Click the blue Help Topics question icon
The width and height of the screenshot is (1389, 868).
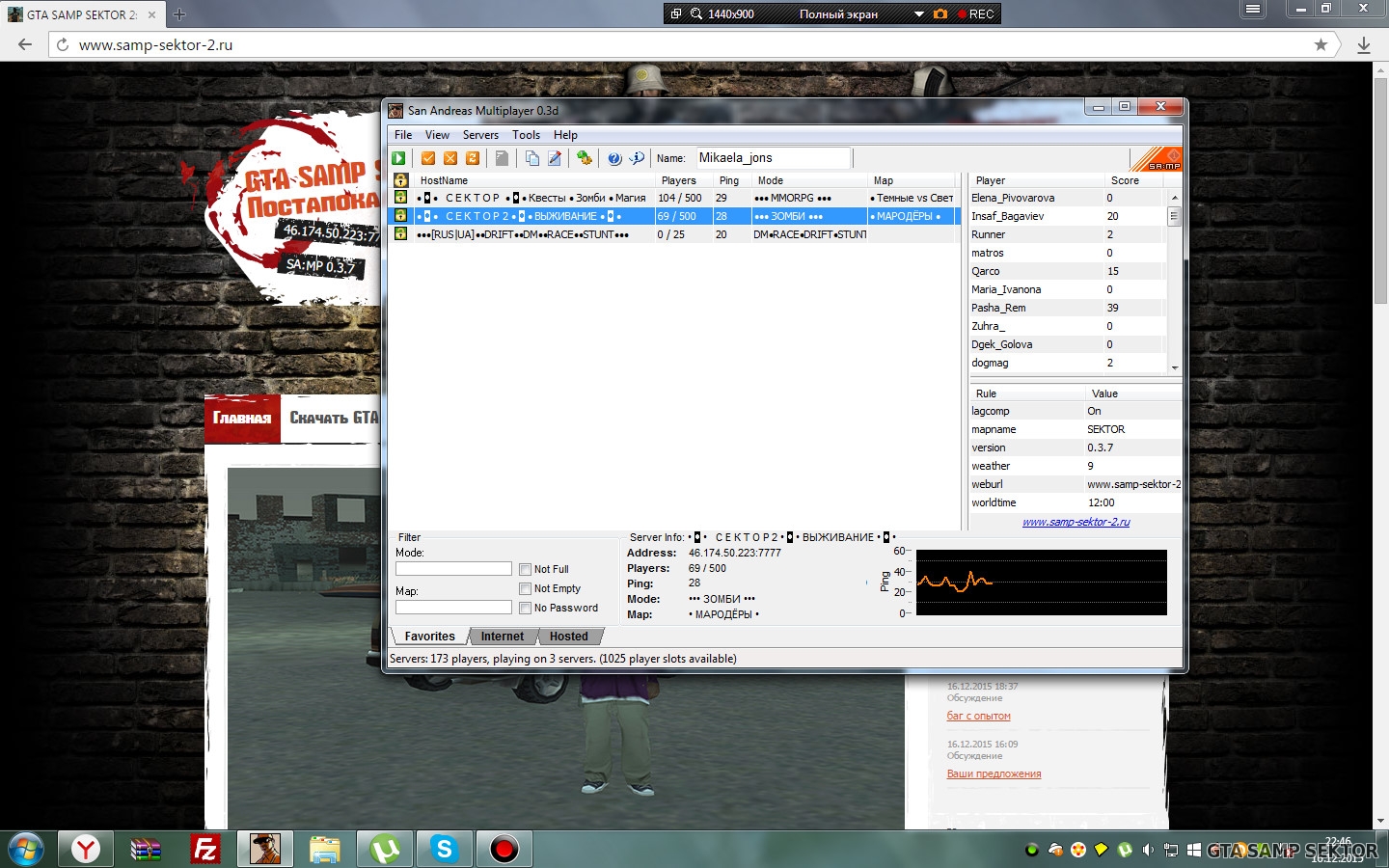tap(614, 158)
